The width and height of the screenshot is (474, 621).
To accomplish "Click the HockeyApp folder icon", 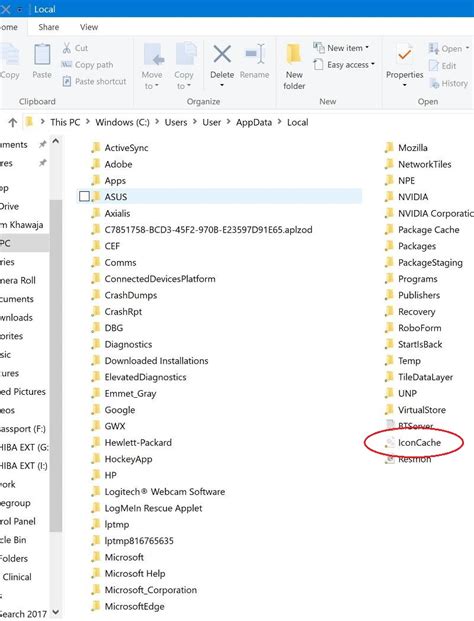I will pos(95,459).
